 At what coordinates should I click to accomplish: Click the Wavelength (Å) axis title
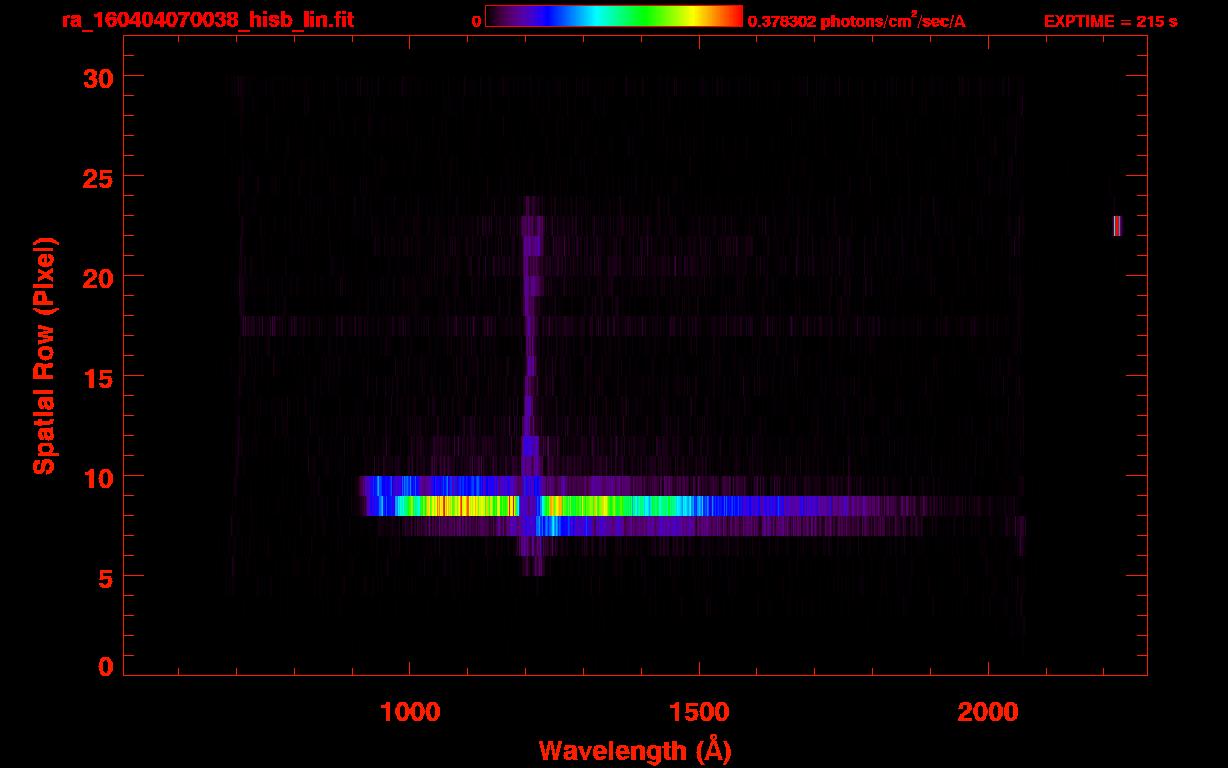[x=635, y=750]
